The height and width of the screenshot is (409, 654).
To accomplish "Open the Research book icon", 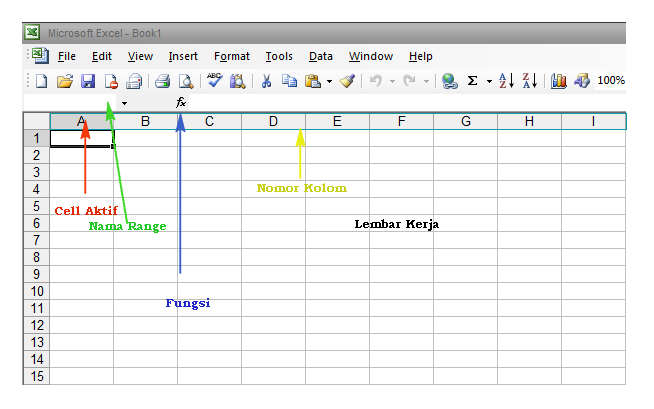I will 237,81.
